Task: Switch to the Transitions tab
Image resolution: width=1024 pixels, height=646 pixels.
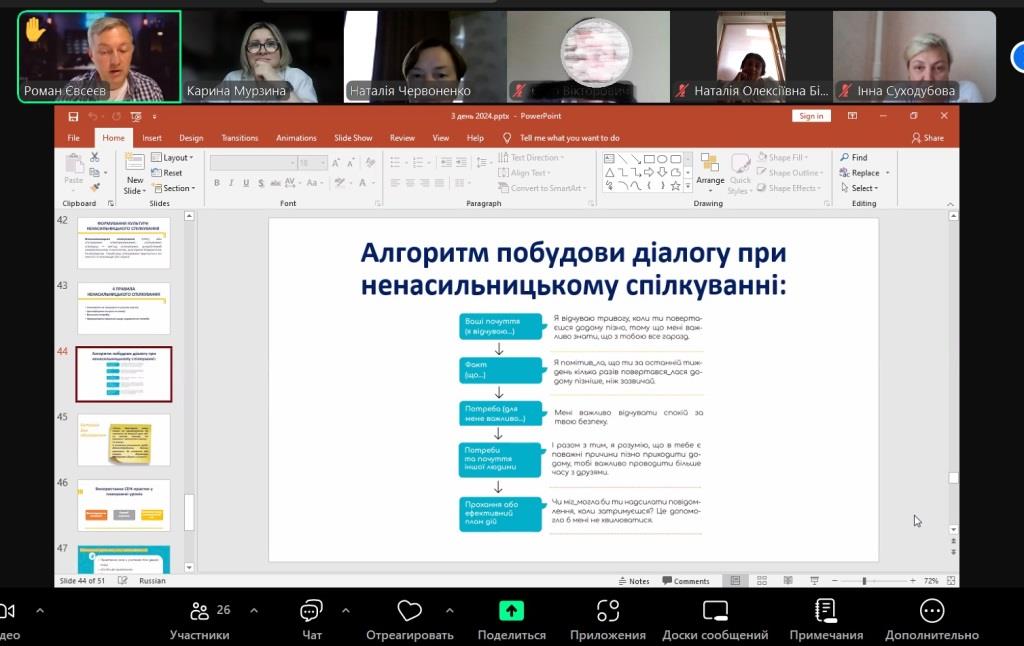Action: (240, 138)
